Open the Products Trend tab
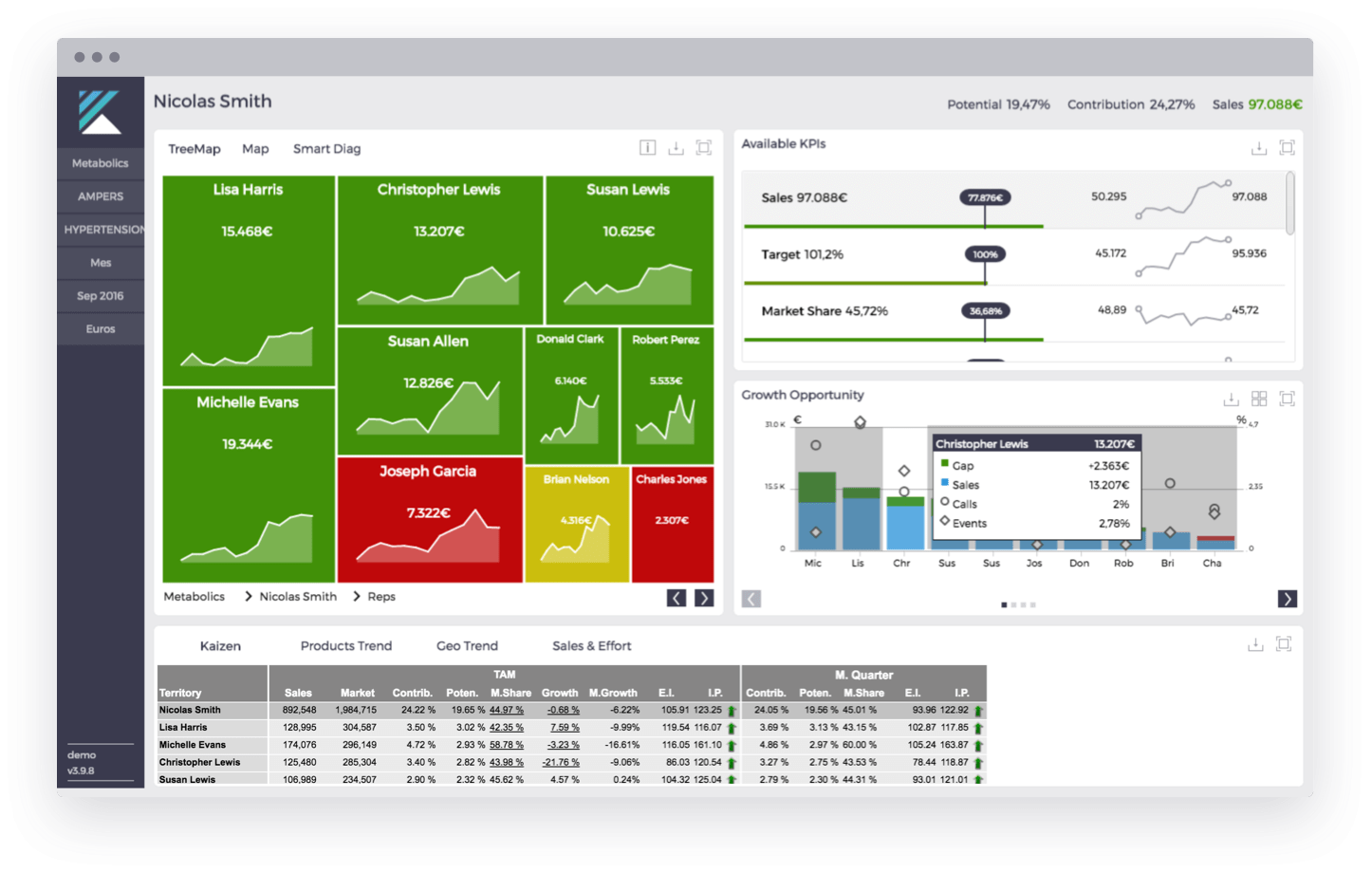The image size is (1372, 873). [x=345, y=646]
